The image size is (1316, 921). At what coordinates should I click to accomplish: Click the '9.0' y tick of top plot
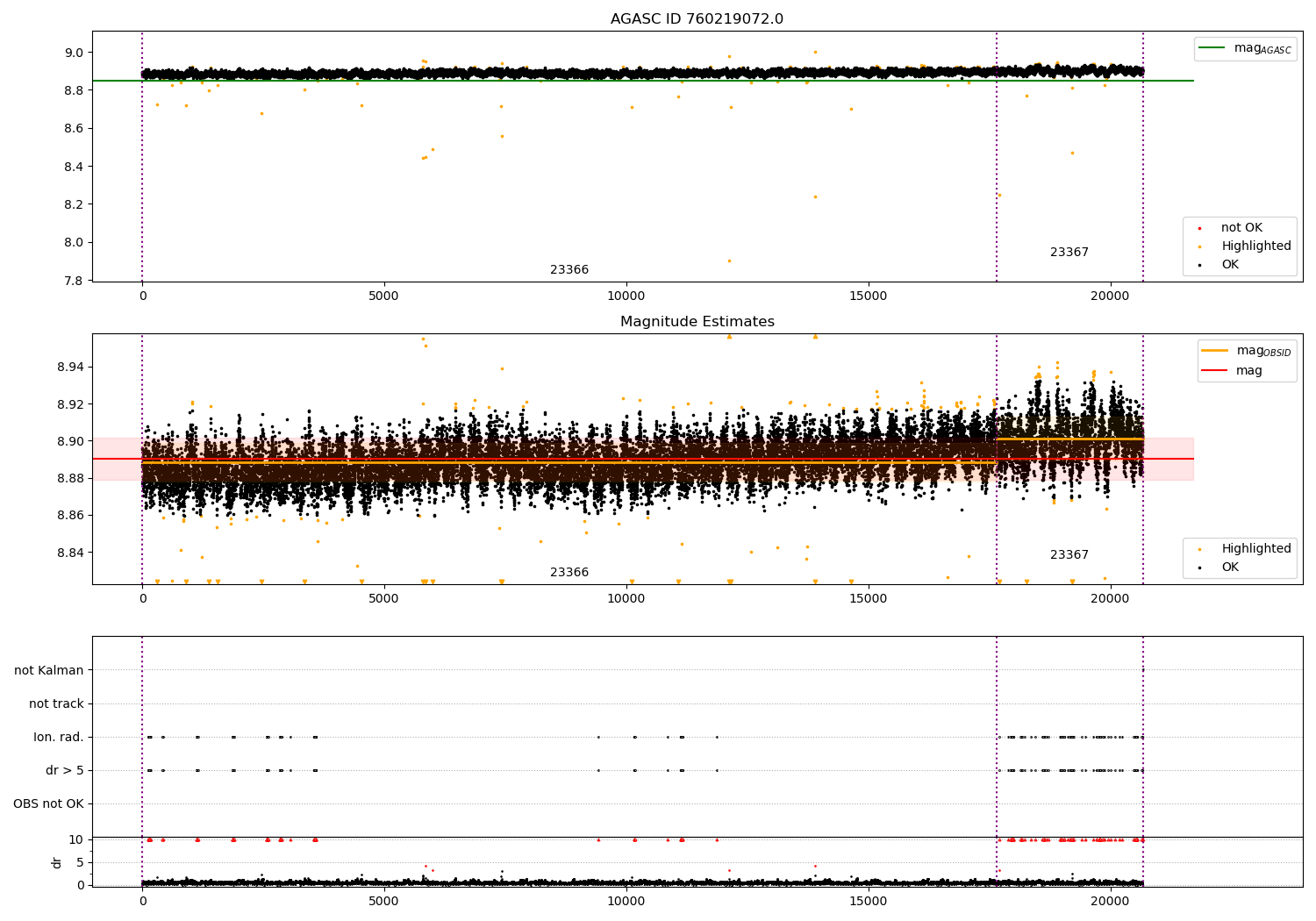tap(74, 53)
